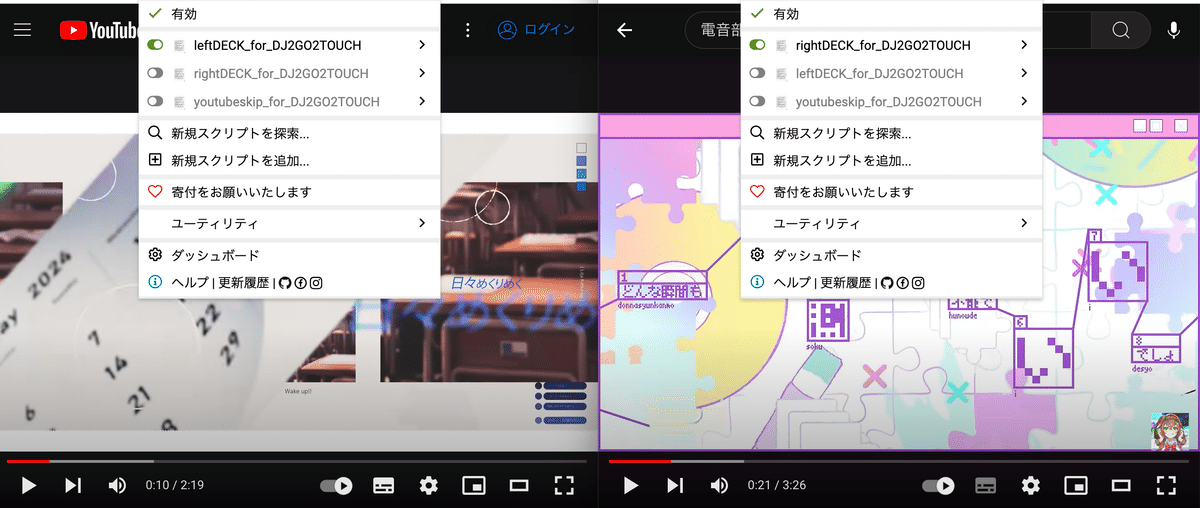The height and width of the screenshot is (508, 1200).
Task: Expand youtubeskip_for_DJ2GO2TOUCH submenu arrow in left popup
Action: [x=422, y=101]
